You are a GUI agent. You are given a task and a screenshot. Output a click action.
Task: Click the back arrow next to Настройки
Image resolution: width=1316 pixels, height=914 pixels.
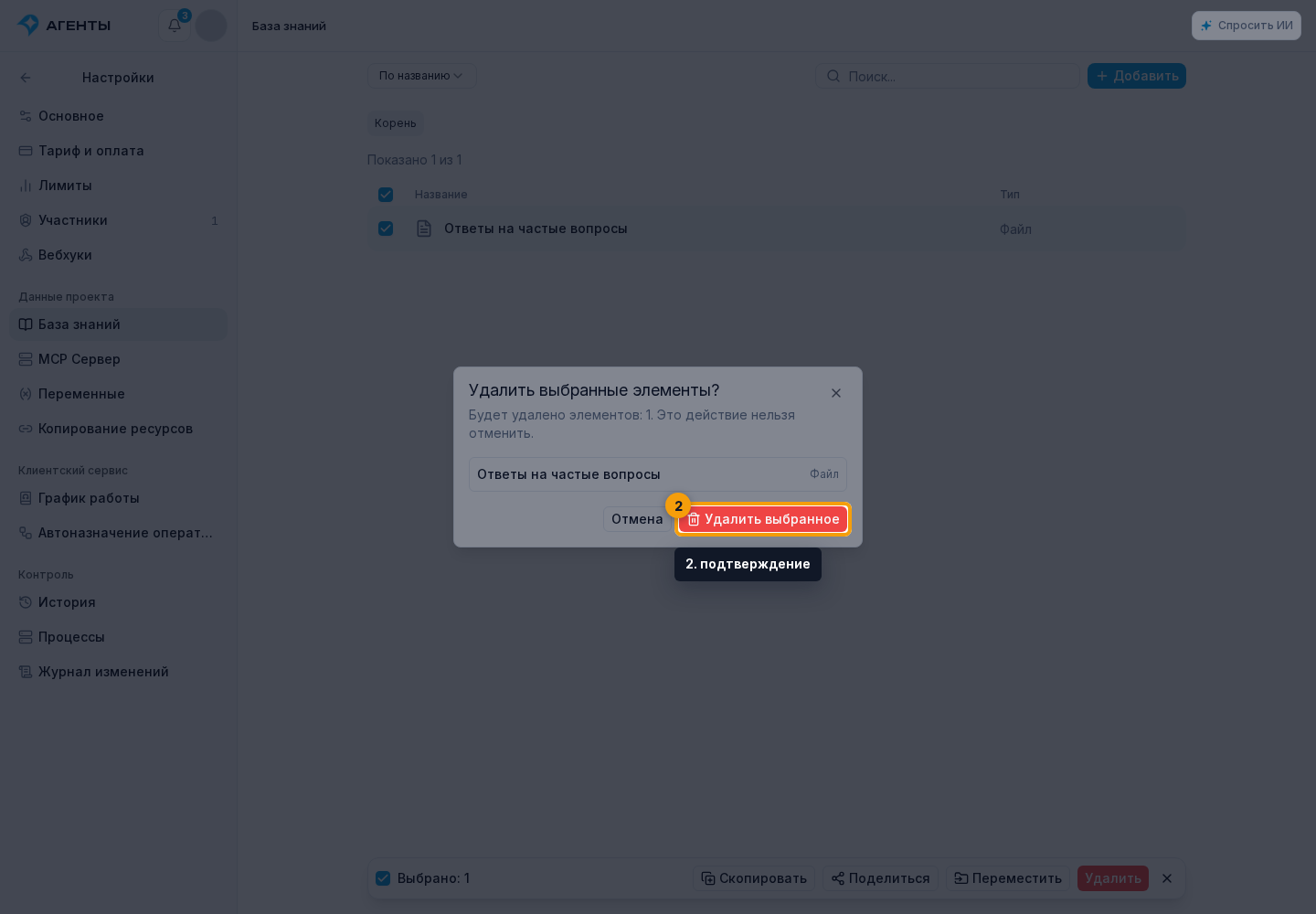tap(26, 78)
